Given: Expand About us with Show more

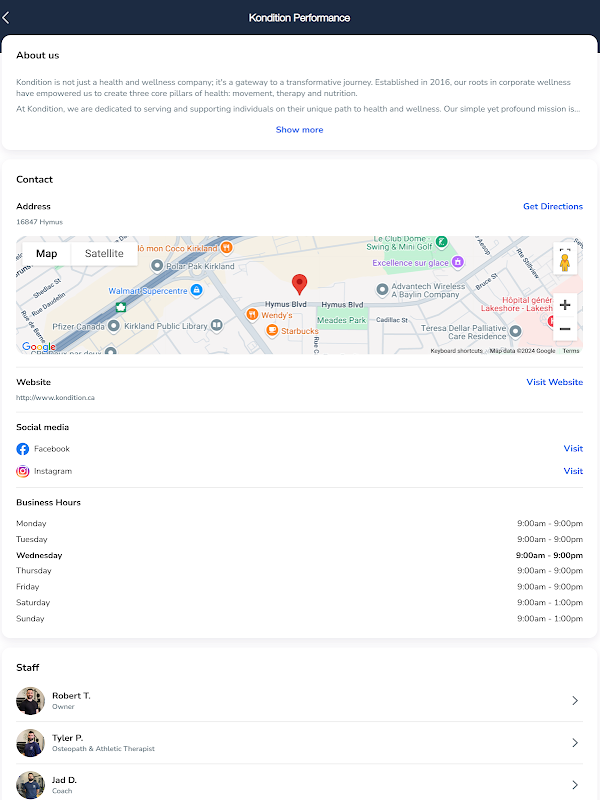Looking at the screenshot, I should tap(299, 130).
